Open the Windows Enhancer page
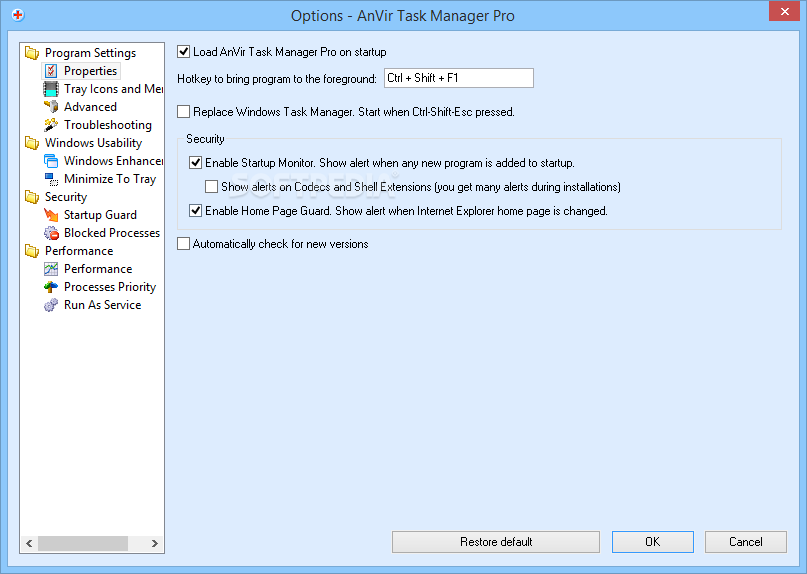 pyautogui.click(x=114, y=161)
